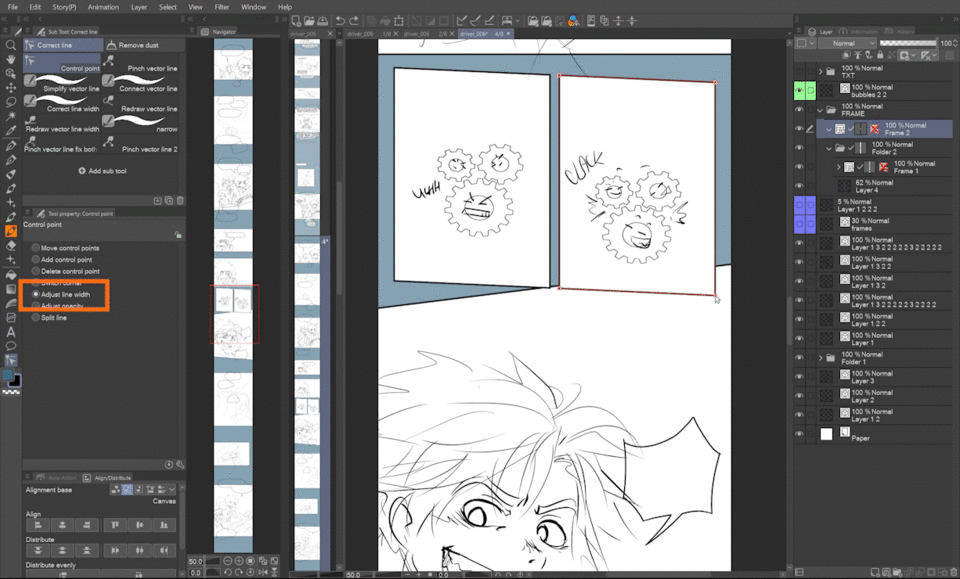Adjust the layer opacity slider
This screenshot has height=579, width=960.
point(908,43)
